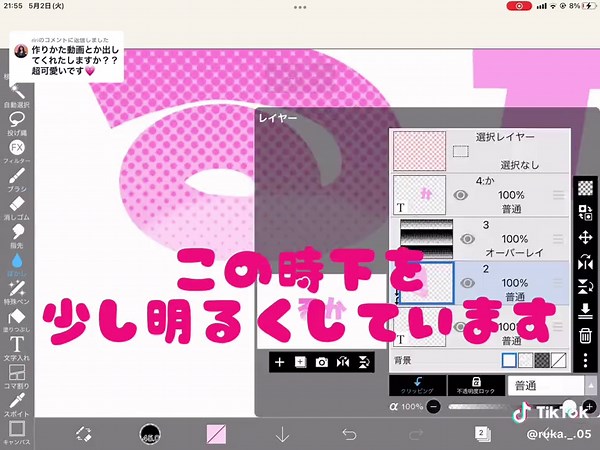Tap the brush-eraser switch icon
The width and height of the screenshot is (600, 450).
(x=83, y=434)
